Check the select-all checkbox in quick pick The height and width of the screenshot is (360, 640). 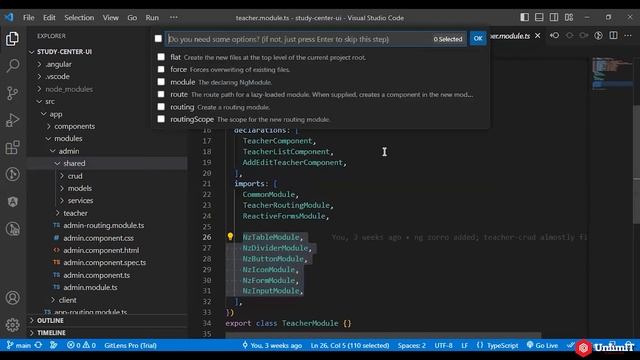[158, 39]
